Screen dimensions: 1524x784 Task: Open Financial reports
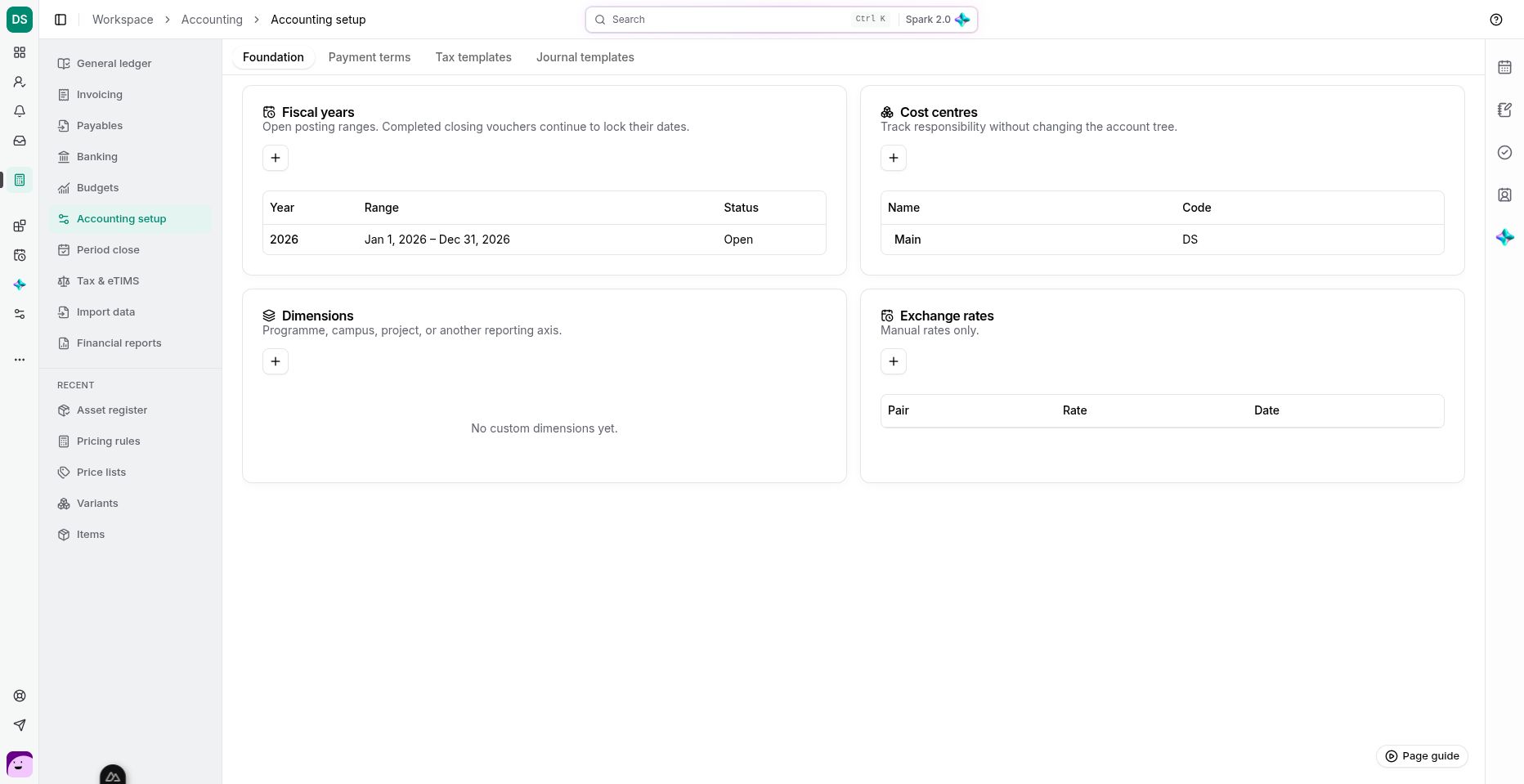coord(130,343)
